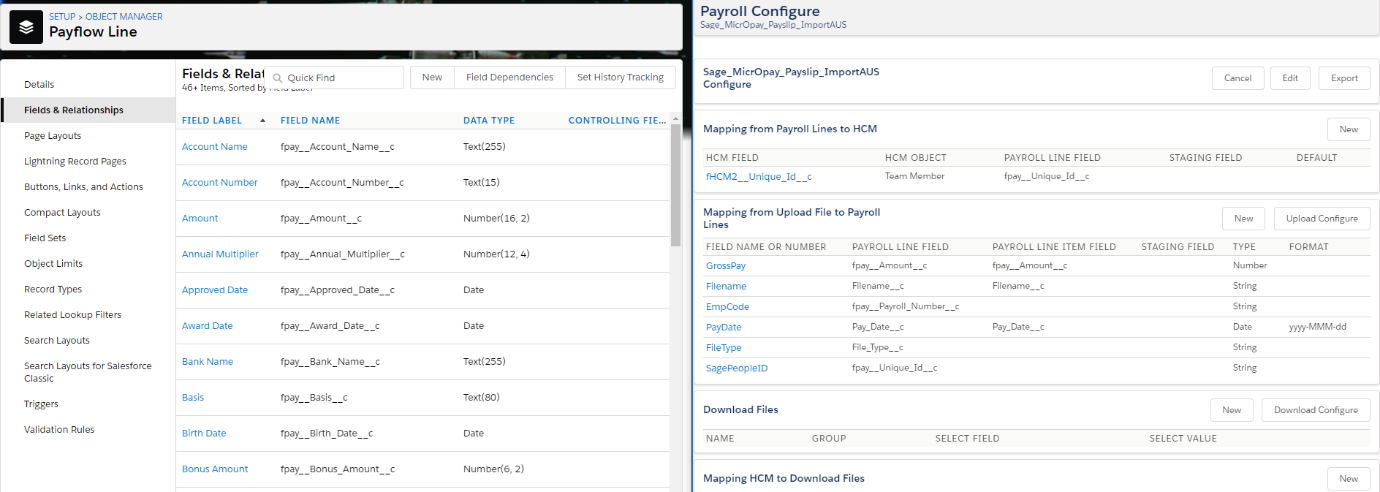Viewport: 1380px width, 492px height.
Task: Open the Fields & Relationships sidebar tab
Action: click(74, 110)
